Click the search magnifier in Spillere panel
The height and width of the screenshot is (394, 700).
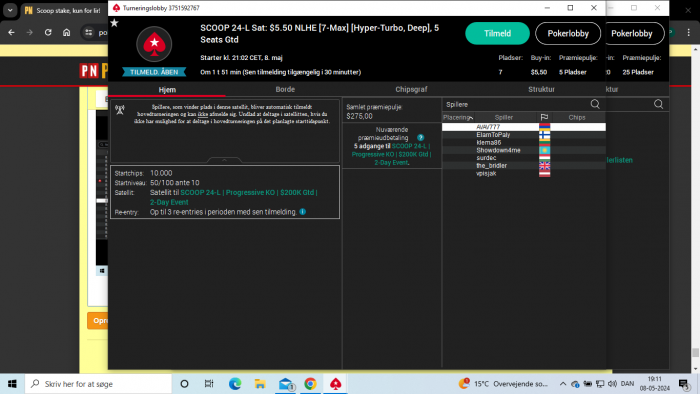coord(595,104)
